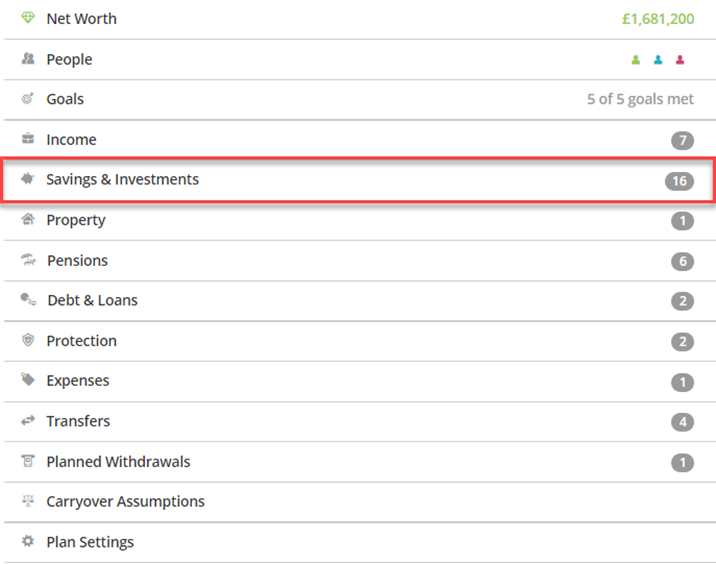
Task: Click the Property house icon
Action: click(x=28, y=219)
